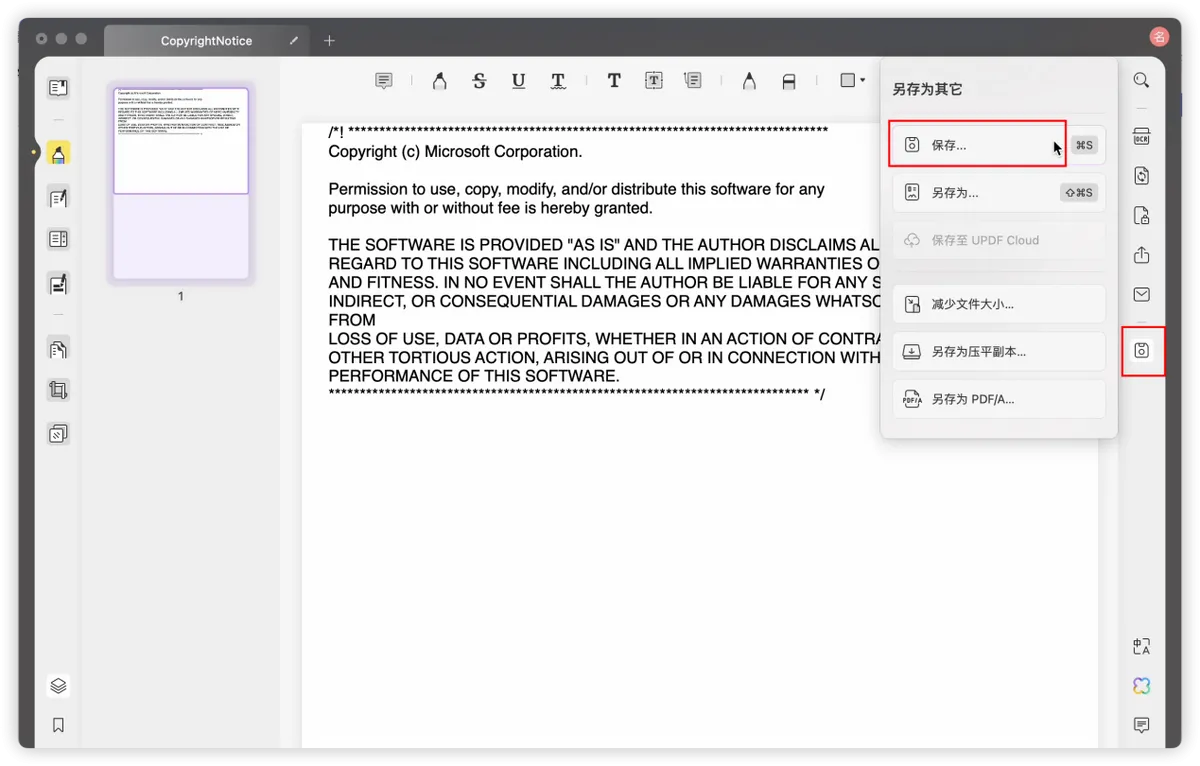This screenshot has width=1200, height=766.
Task: Select the strikethrough text tool
Action: click(479, 81)
